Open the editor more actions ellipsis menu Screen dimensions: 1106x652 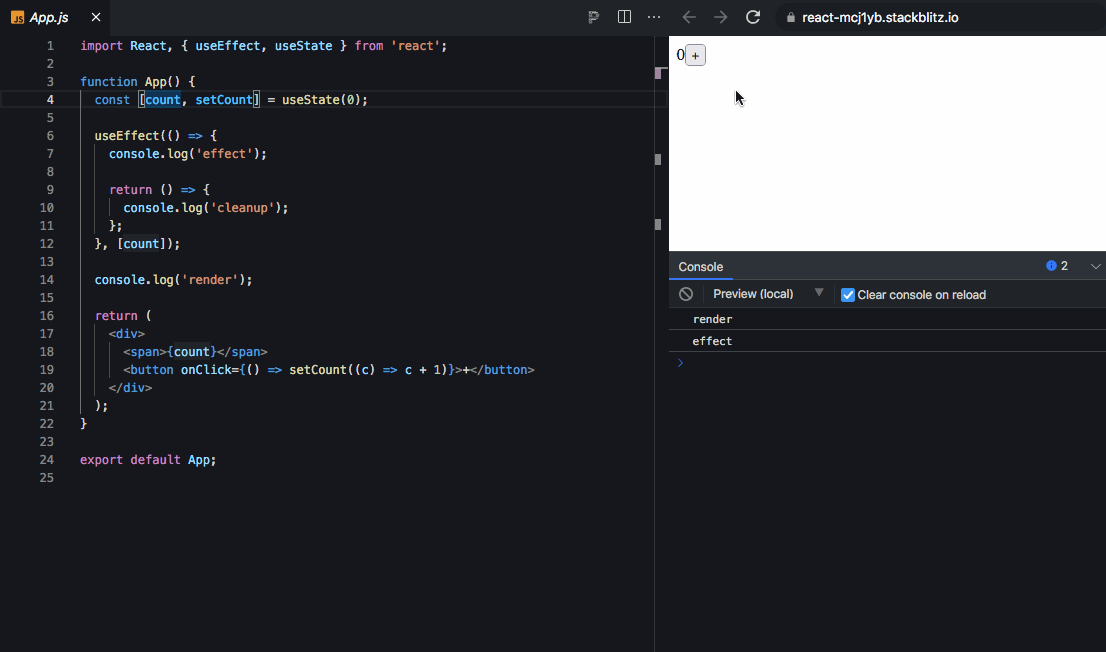pos(654,17)
